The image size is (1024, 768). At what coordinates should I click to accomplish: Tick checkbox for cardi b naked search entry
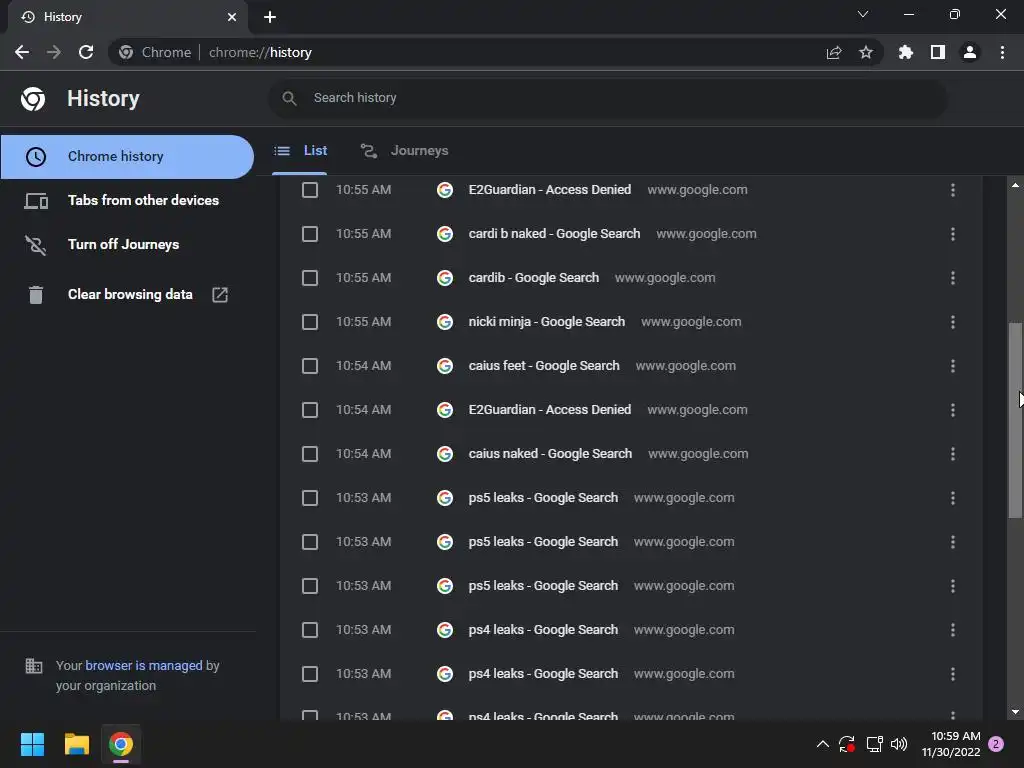pos(310,234)
